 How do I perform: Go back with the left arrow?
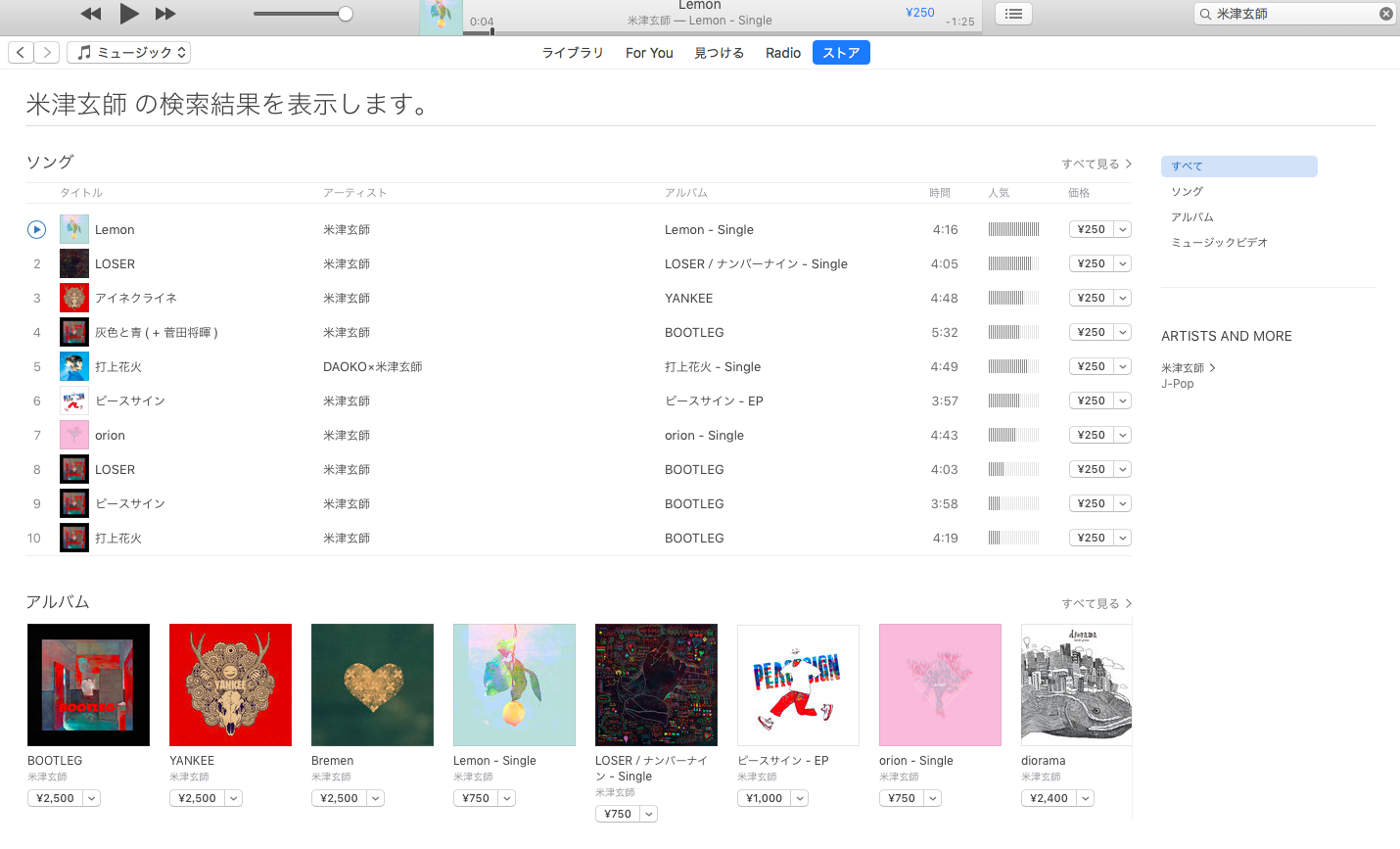pyautogui.click(x=21, y=53)
